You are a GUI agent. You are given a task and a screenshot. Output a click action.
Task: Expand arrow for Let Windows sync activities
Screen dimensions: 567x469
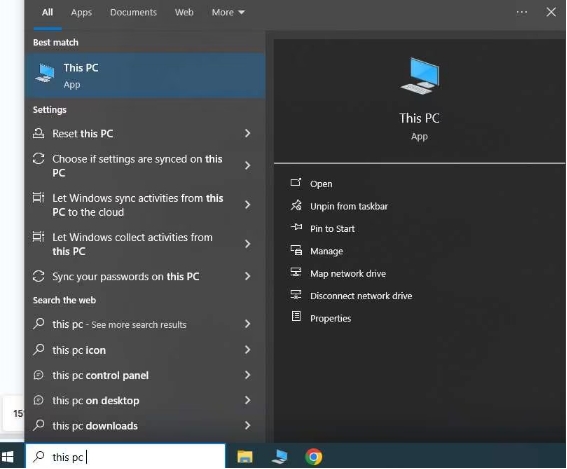pyautogui.click(x=247, y=205)
